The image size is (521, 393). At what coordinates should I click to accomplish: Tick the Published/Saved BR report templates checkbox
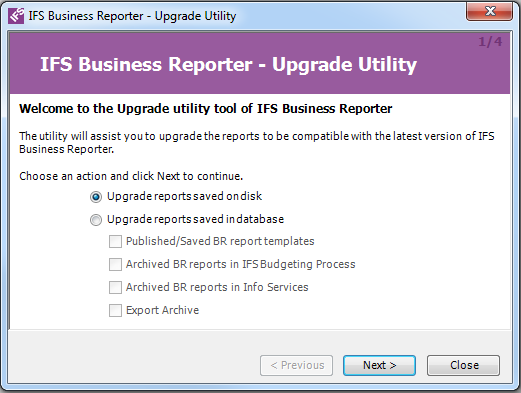pos(115,241)
